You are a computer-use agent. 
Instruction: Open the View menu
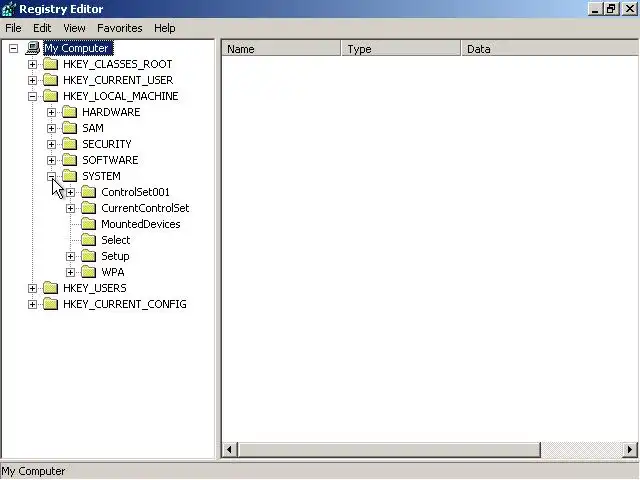click(74, 28)
